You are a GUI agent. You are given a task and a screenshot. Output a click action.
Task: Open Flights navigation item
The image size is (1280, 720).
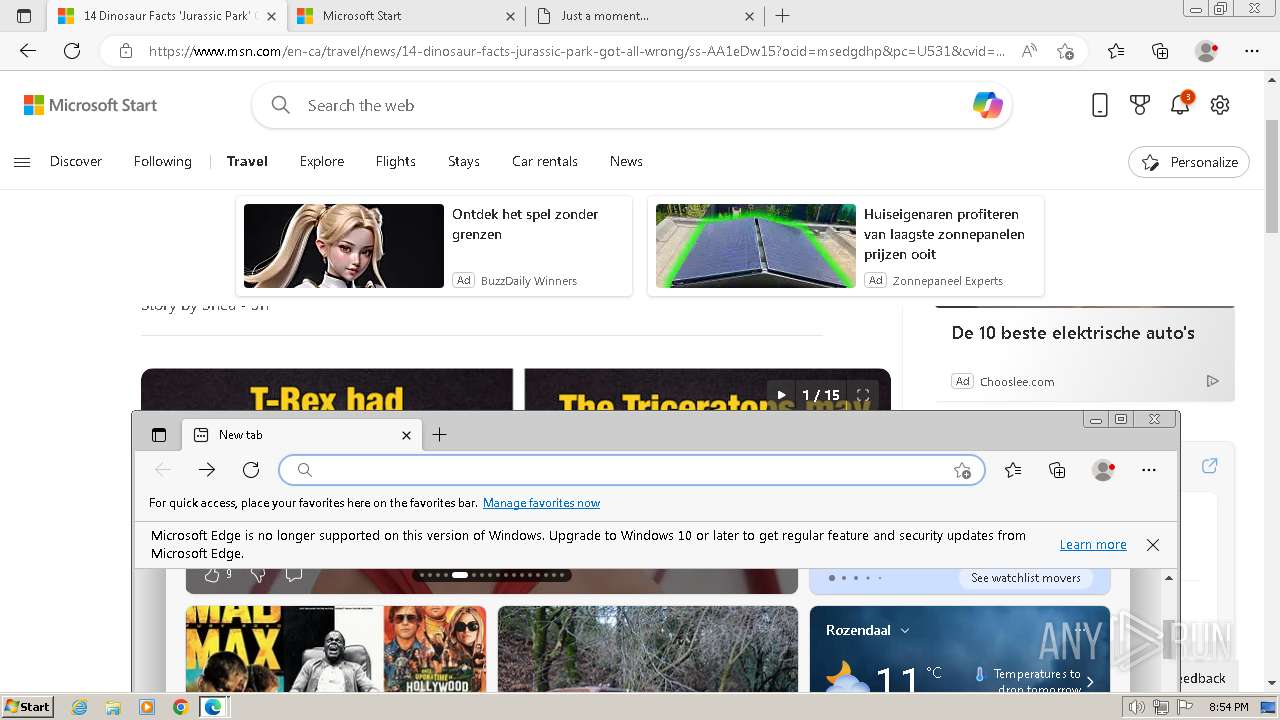tap(396, 162)
